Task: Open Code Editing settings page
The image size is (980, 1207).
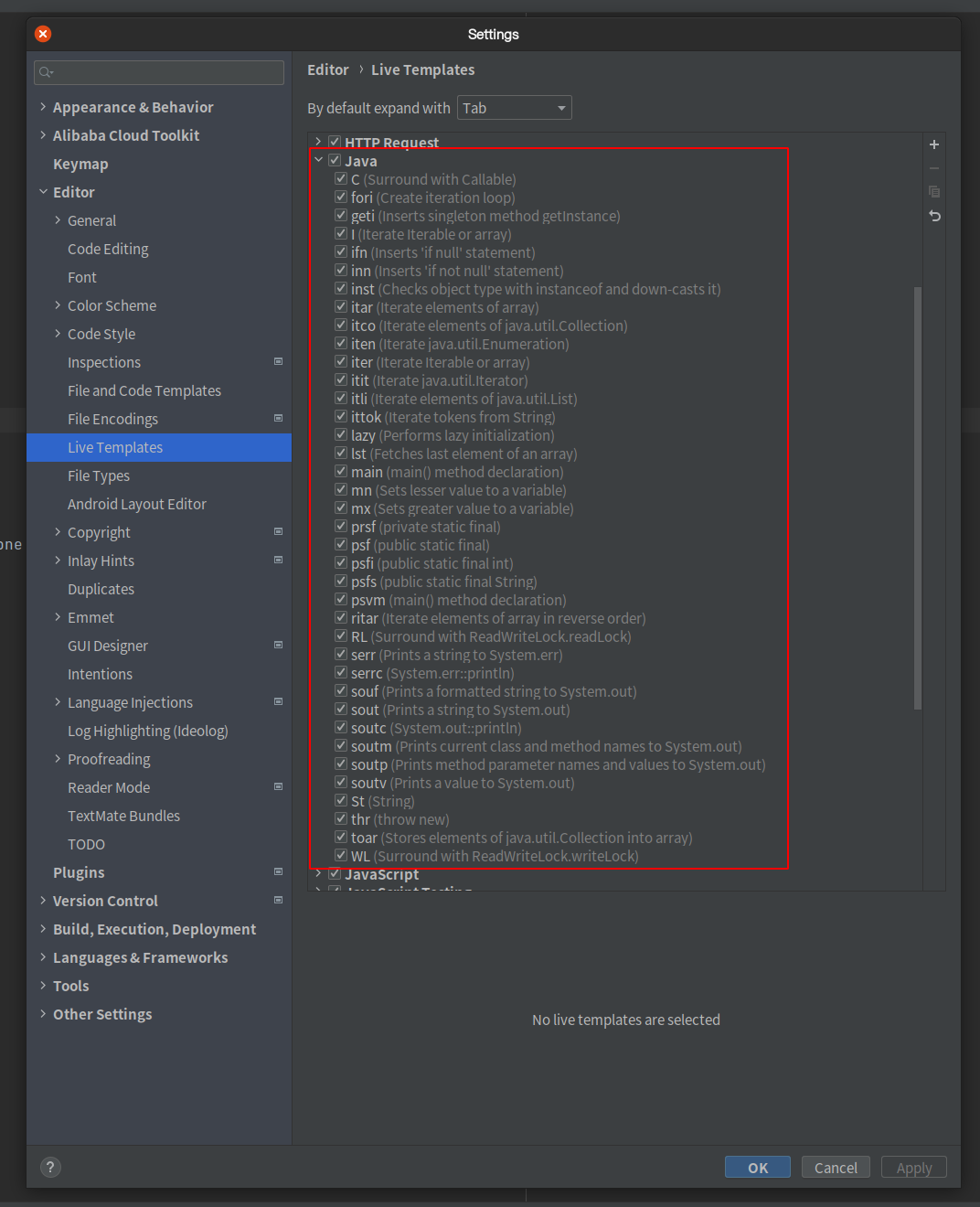Action: [x=108, y=249]
